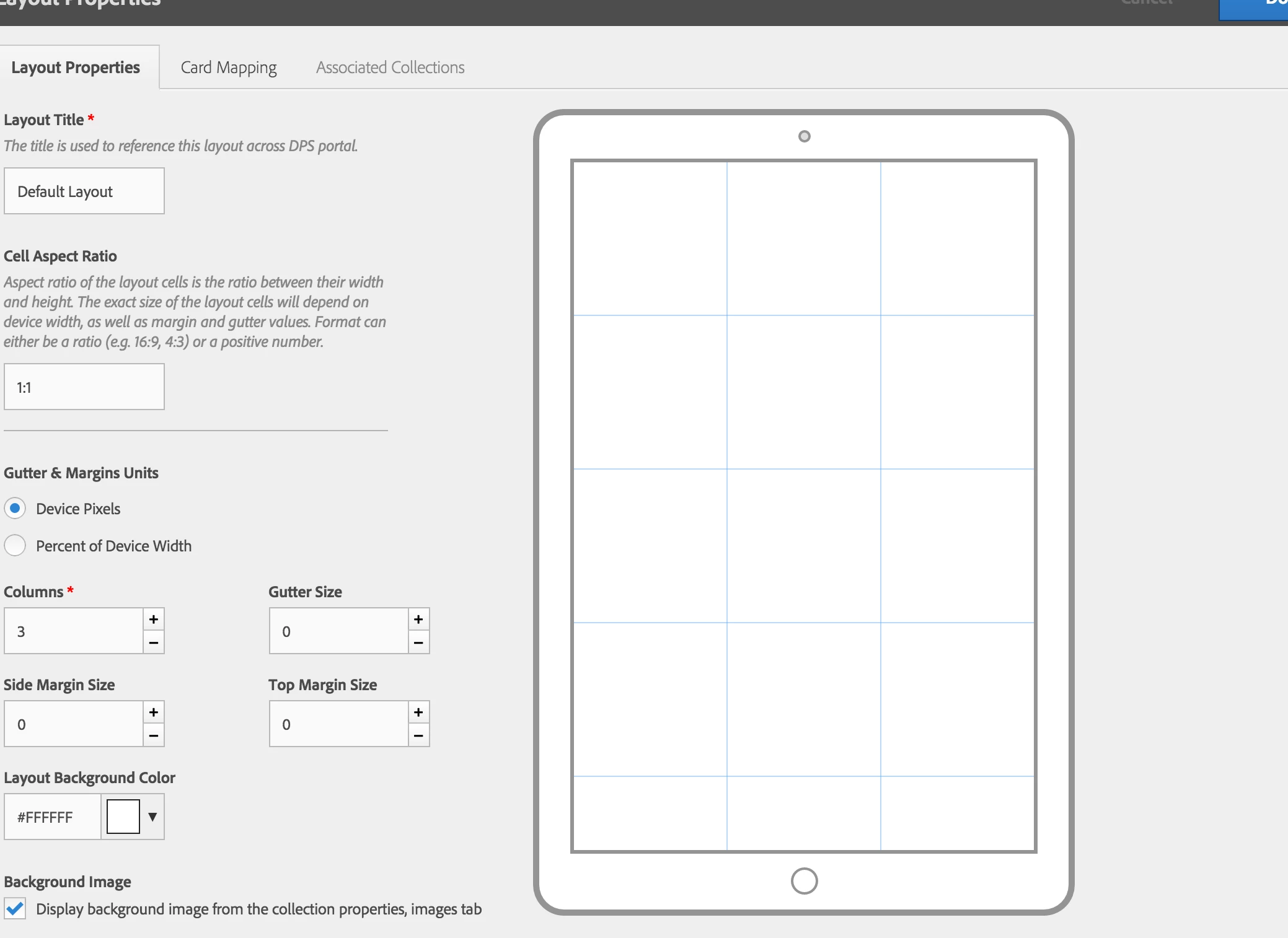Viewport: 1288px width, 938px height.
Task: Select the Layout Properties tab
Action: [x=76, y=67]
